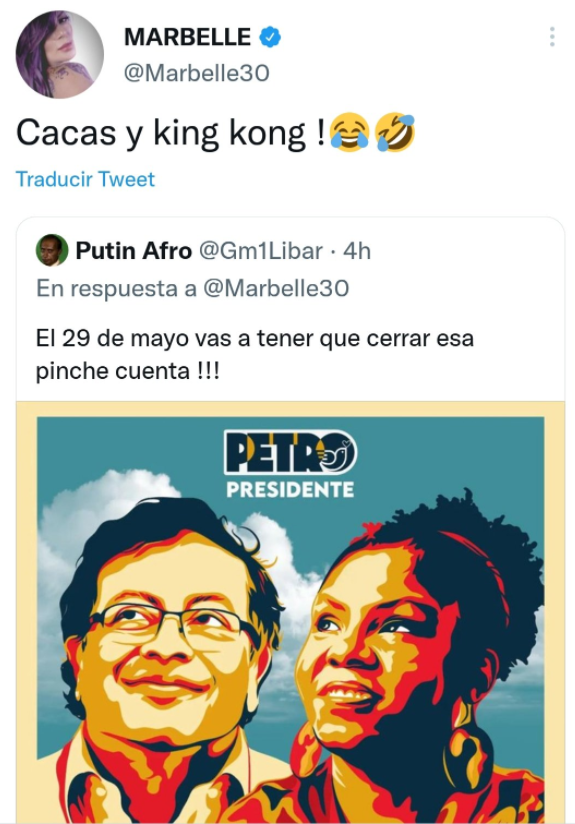Open the quoted tweet text about 29 de mayo
This screenshot has height=824, width=575.
point(255,354)
